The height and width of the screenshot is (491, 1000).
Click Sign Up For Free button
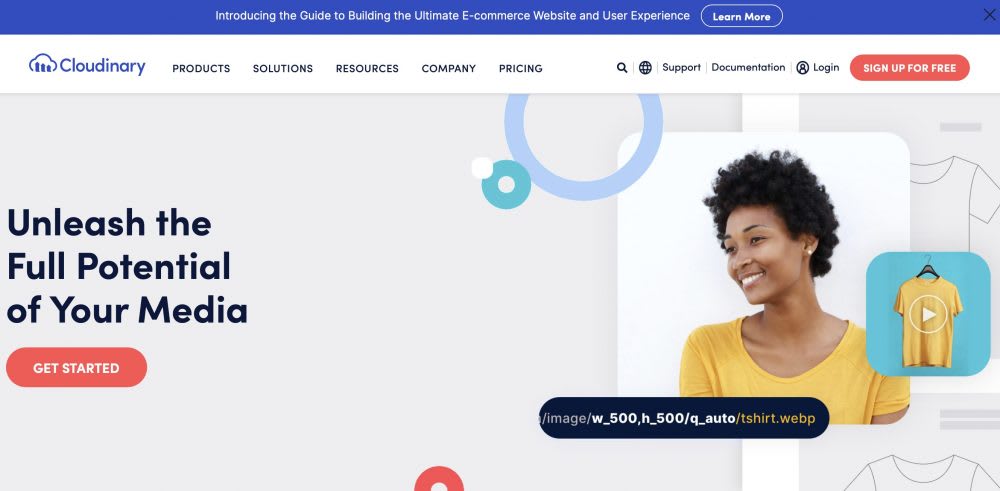coord(909,68)
